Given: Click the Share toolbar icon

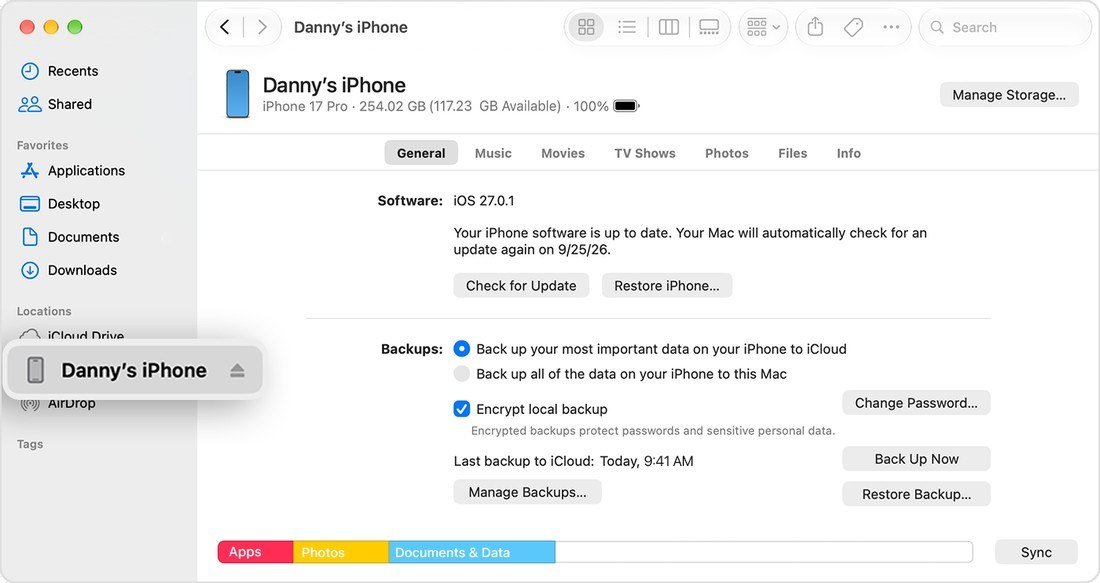Looking at the screenshot, I should (x=815, y=27).
